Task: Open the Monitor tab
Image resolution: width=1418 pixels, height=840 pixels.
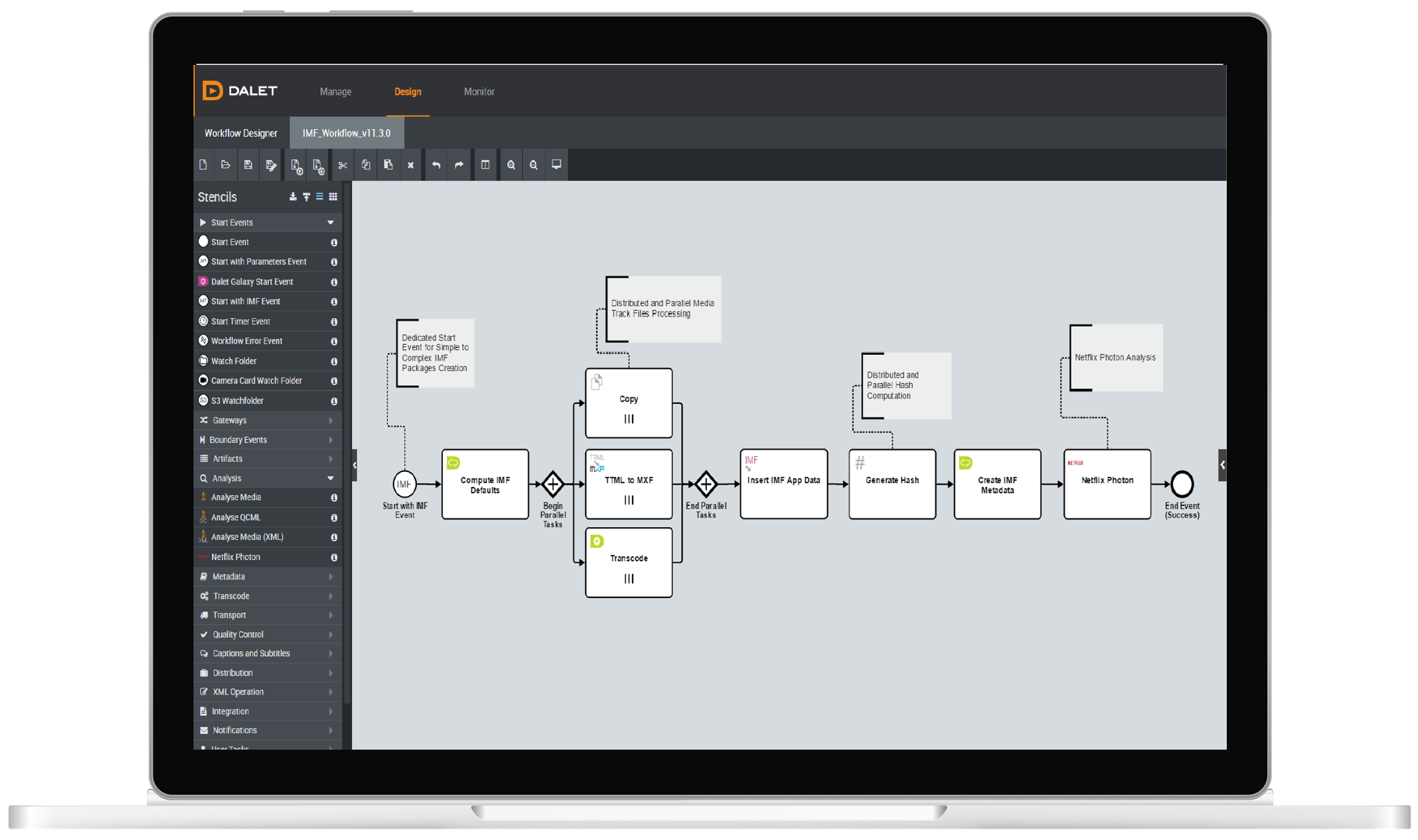Action: pos(479,92)
